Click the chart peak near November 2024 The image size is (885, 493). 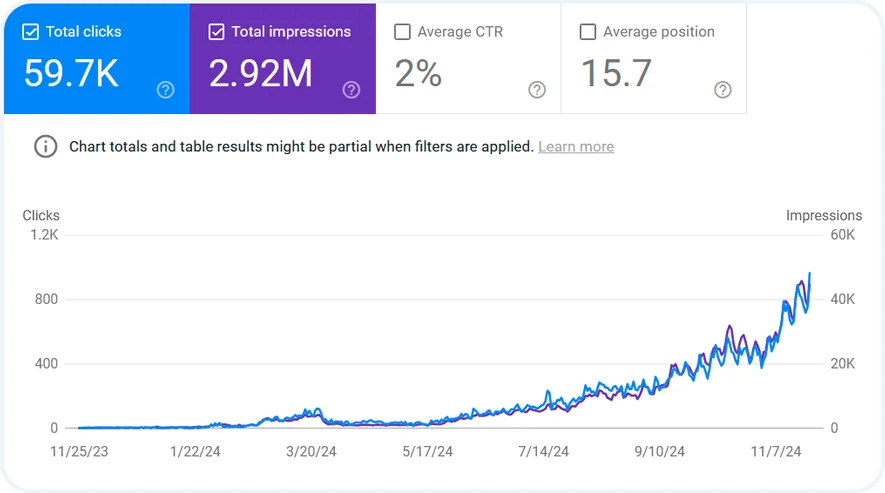click(x=809, y=274)
